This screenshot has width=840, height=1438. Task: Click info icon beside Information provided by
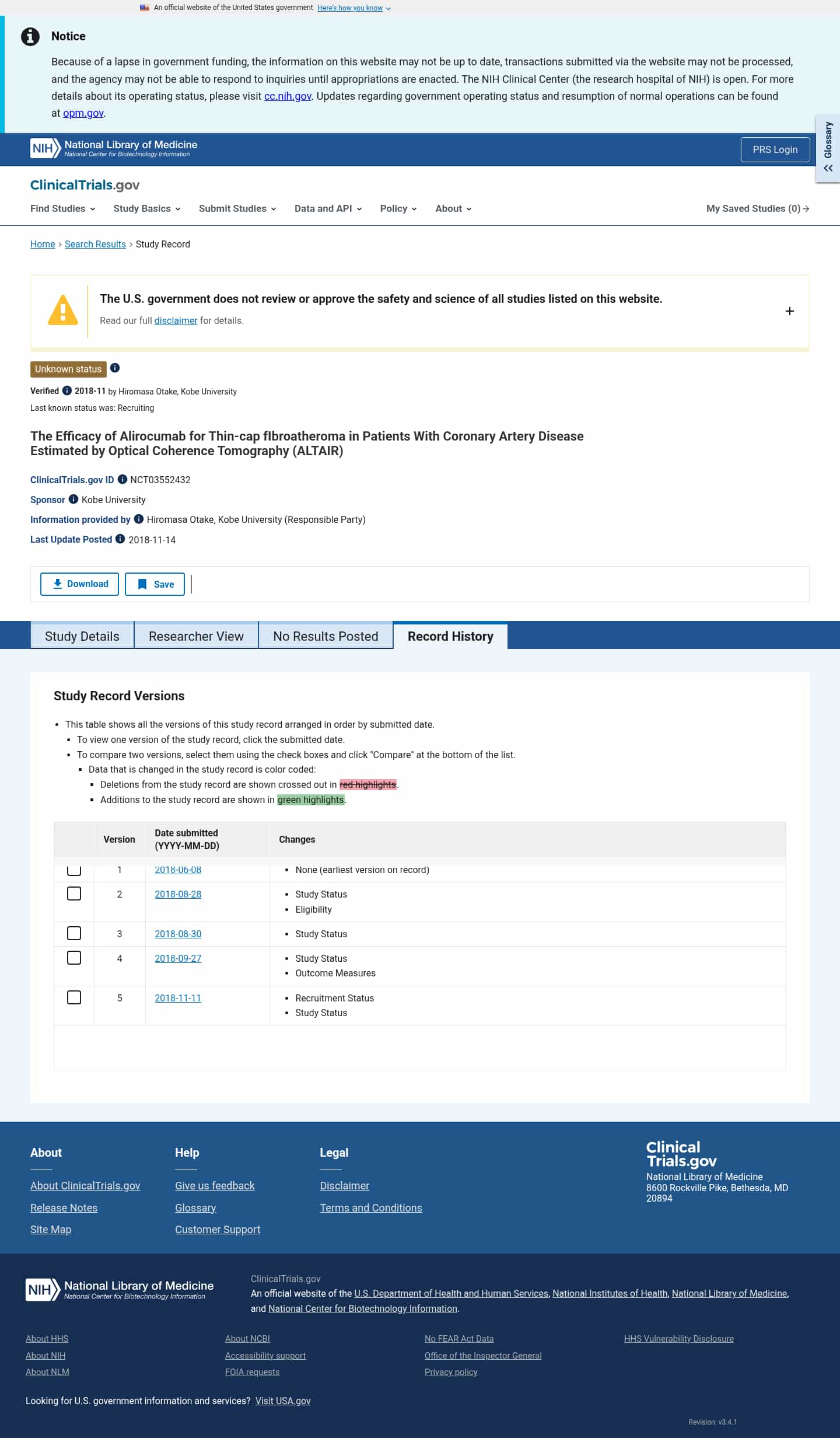[x=139, y=519]
